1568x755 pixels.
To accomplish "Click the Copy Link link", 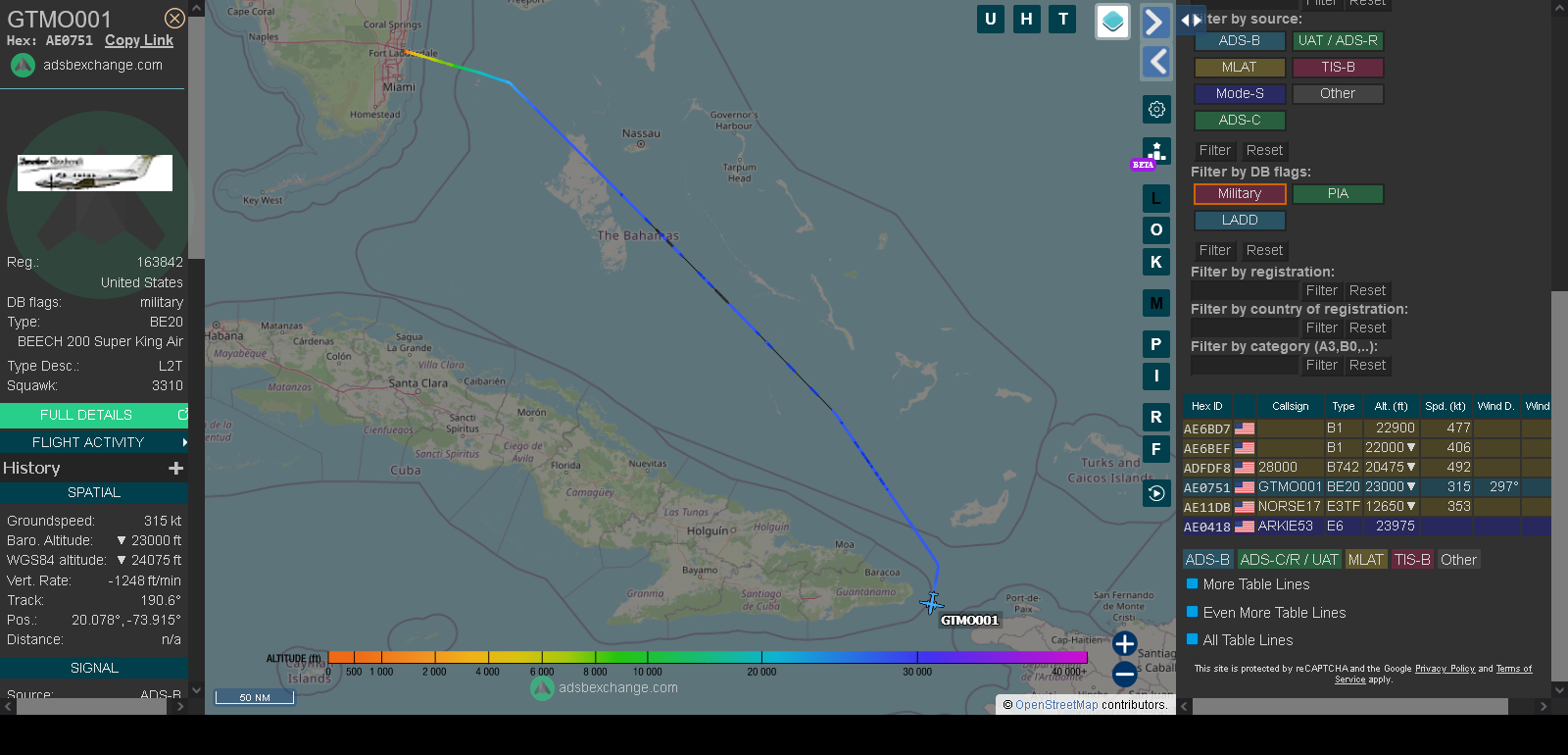I will click(x=139, y=40).
